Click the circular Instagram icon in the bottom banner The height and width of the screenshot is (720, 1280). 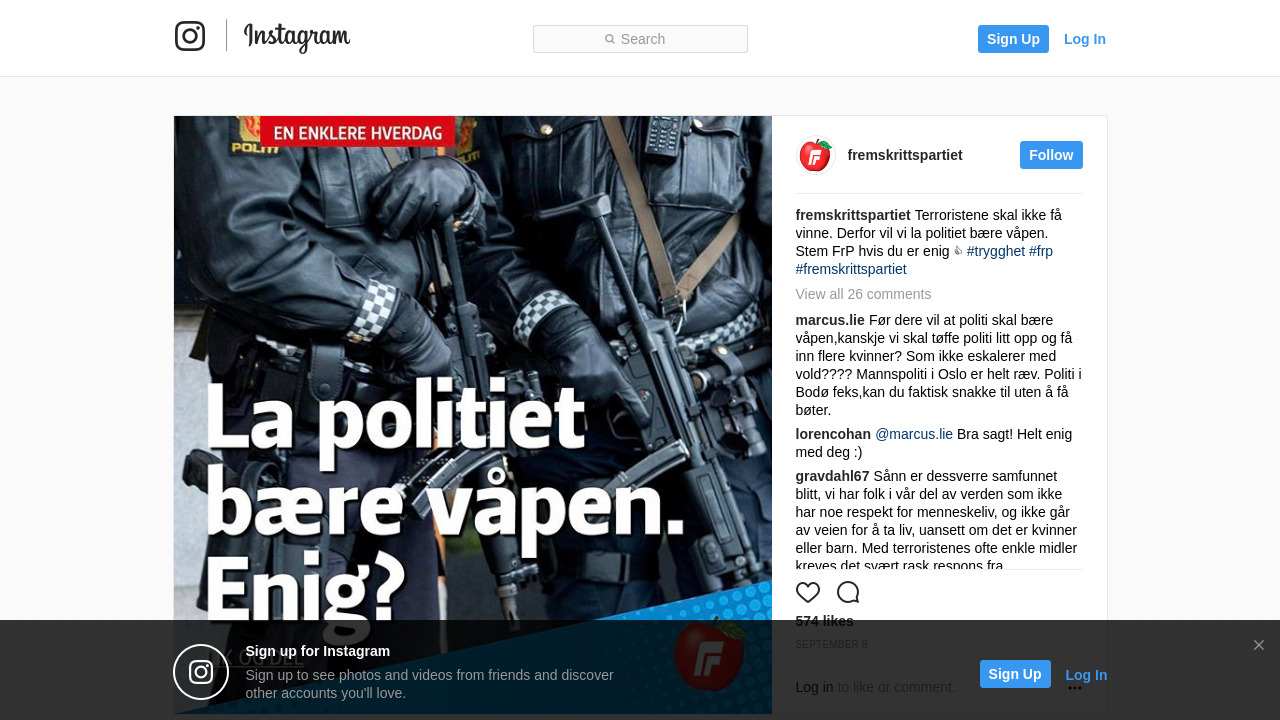pos(201,672)
